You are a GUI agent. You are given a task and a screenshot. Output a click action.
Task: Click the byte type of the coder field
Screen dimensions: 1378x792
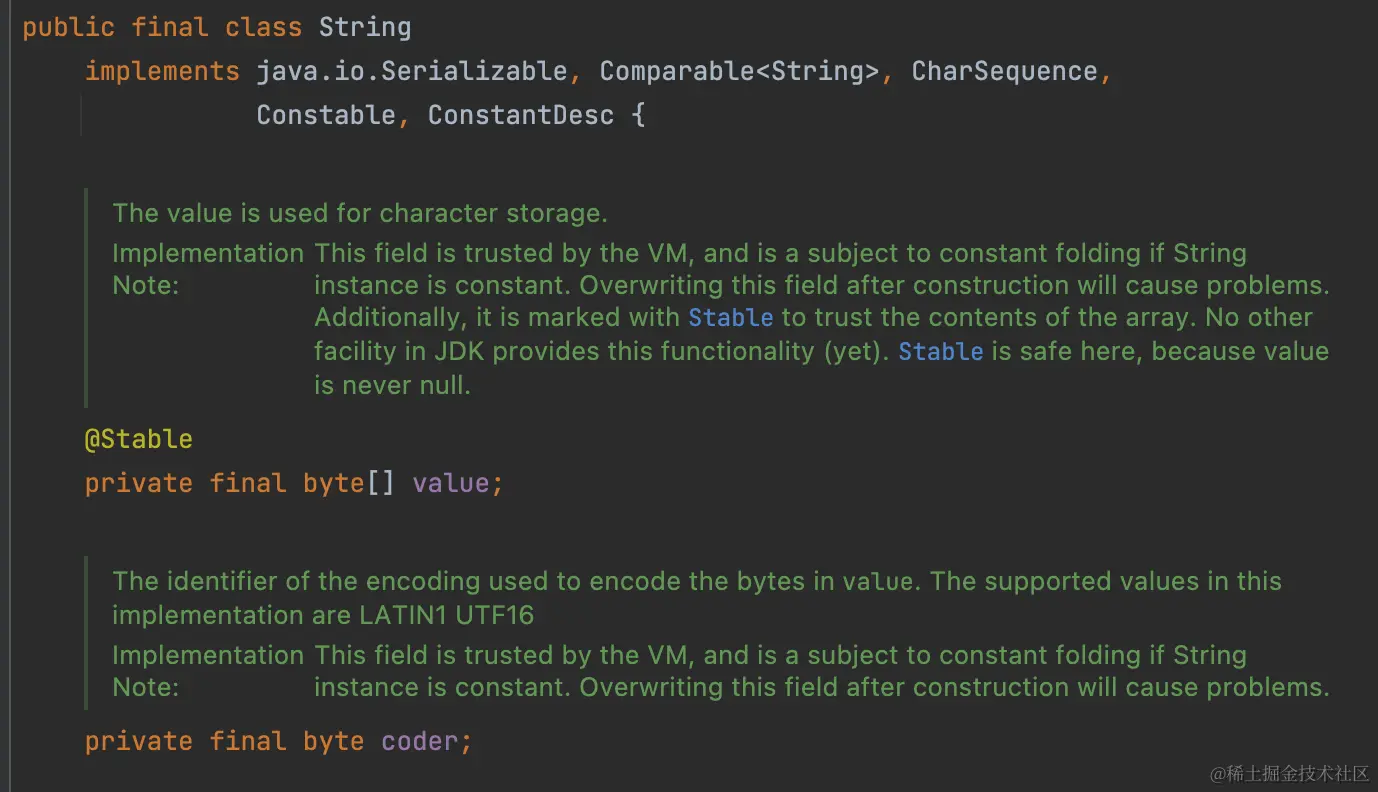[333, 741]
